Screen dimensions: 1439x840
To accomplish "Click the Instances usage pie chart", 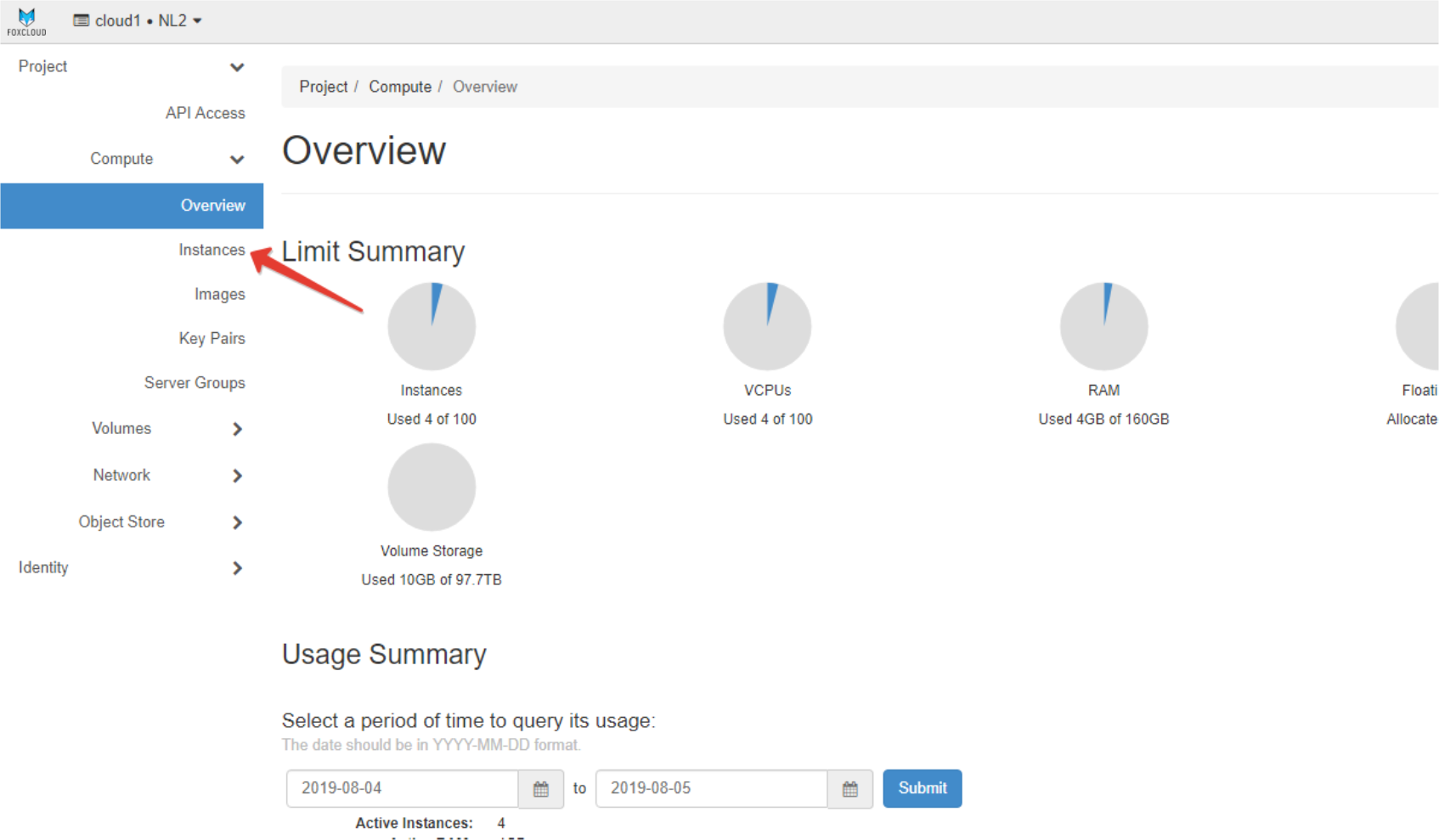I will point(432,327).
